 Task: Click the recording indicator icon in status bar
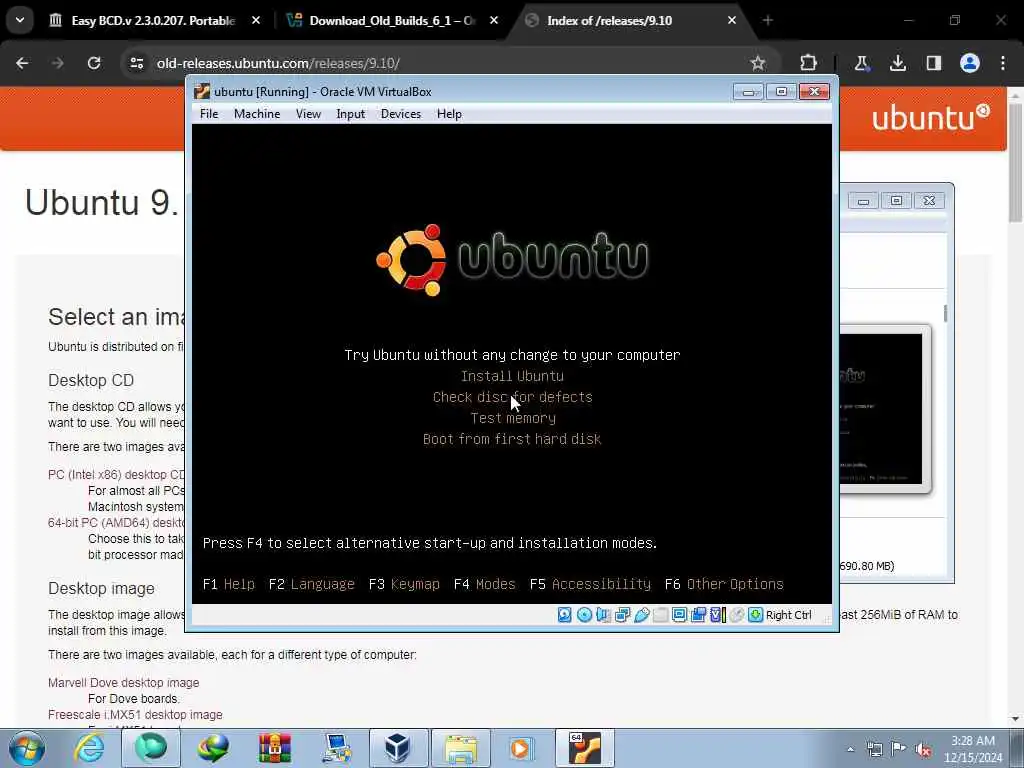(x=698, y=615)
